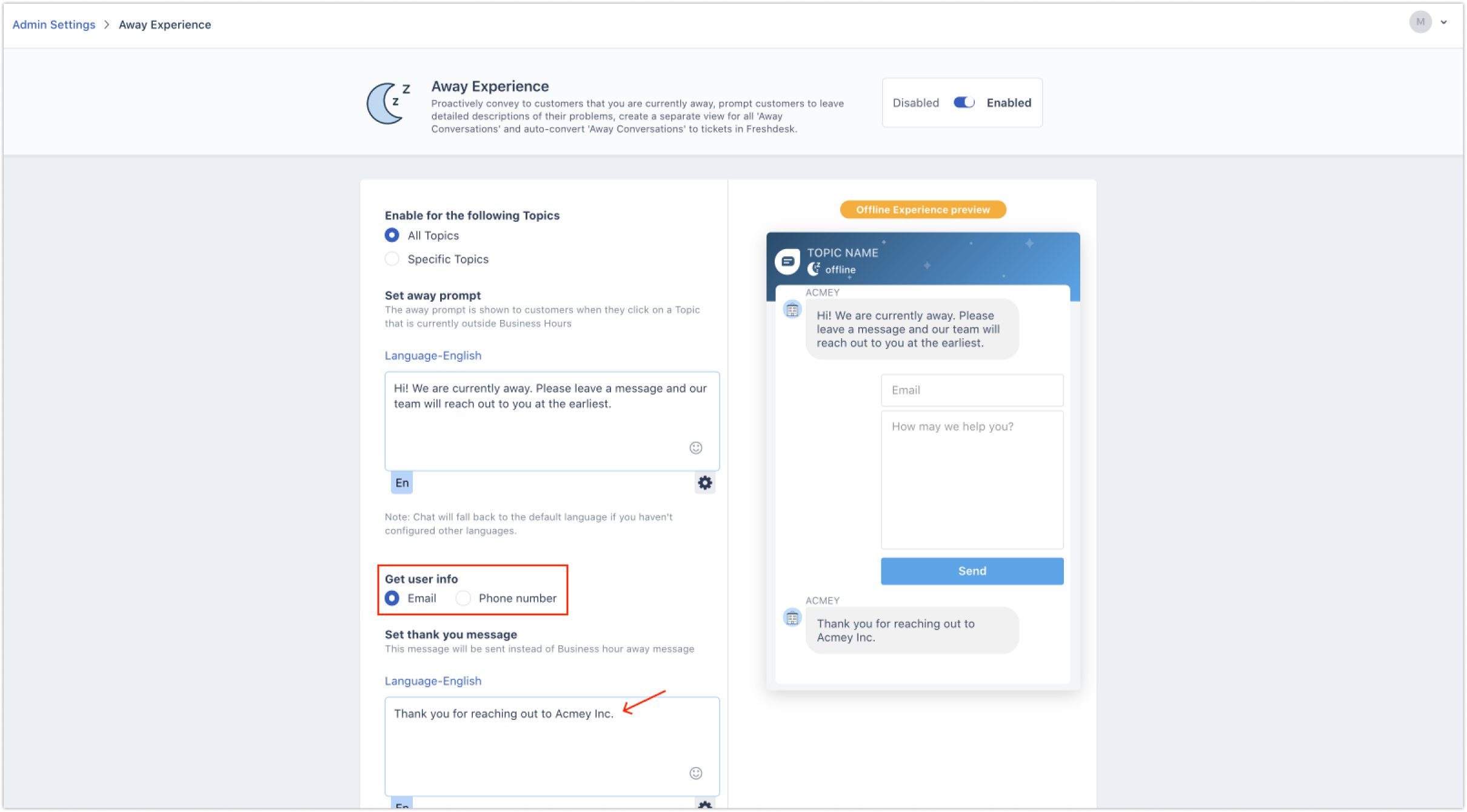
Task: Click the M user avatar
Action: [1420, 22]
